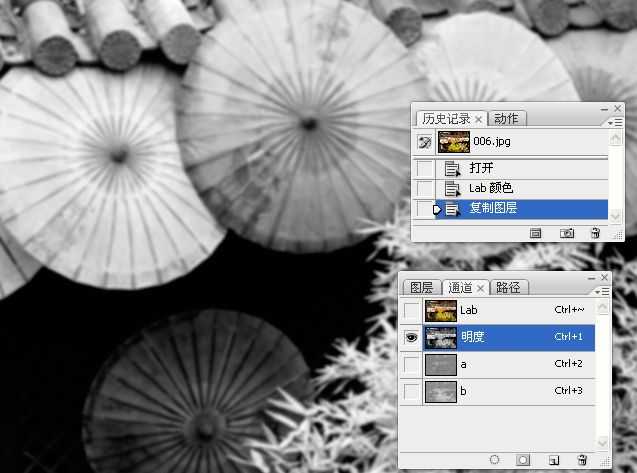Viewport: 637px width, 473px height.
Task: Enable visibility box for channel b
Action: [x=411, y=392]
